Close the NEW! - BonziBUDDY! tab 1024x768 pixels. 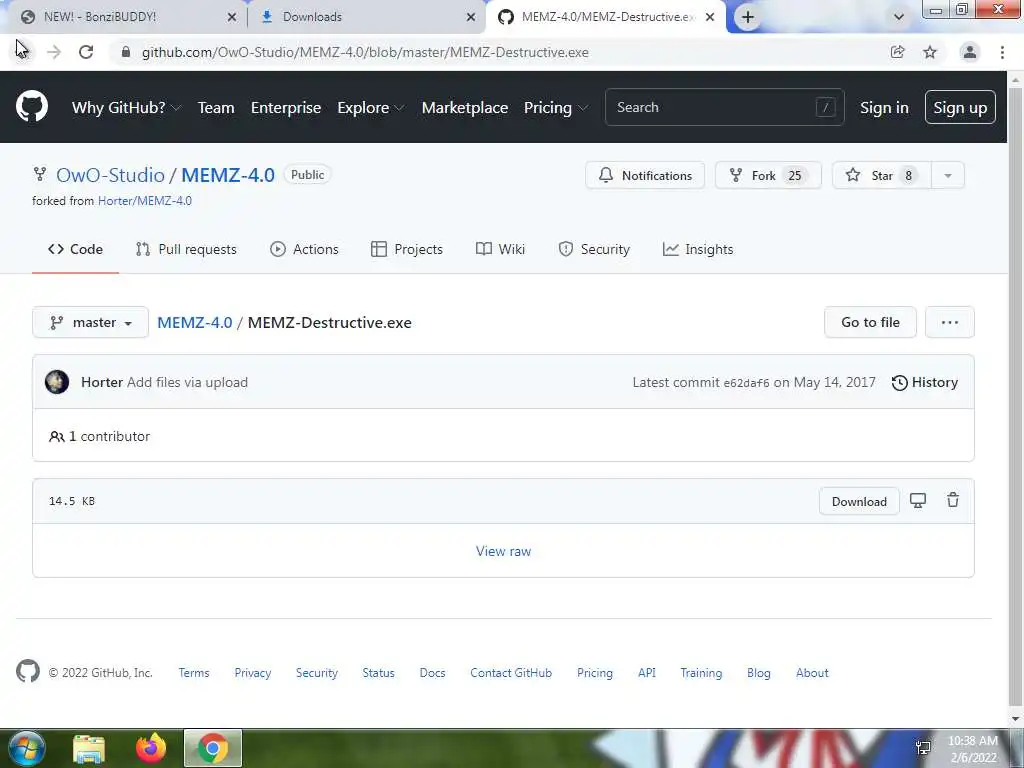[x=232, y=17]
